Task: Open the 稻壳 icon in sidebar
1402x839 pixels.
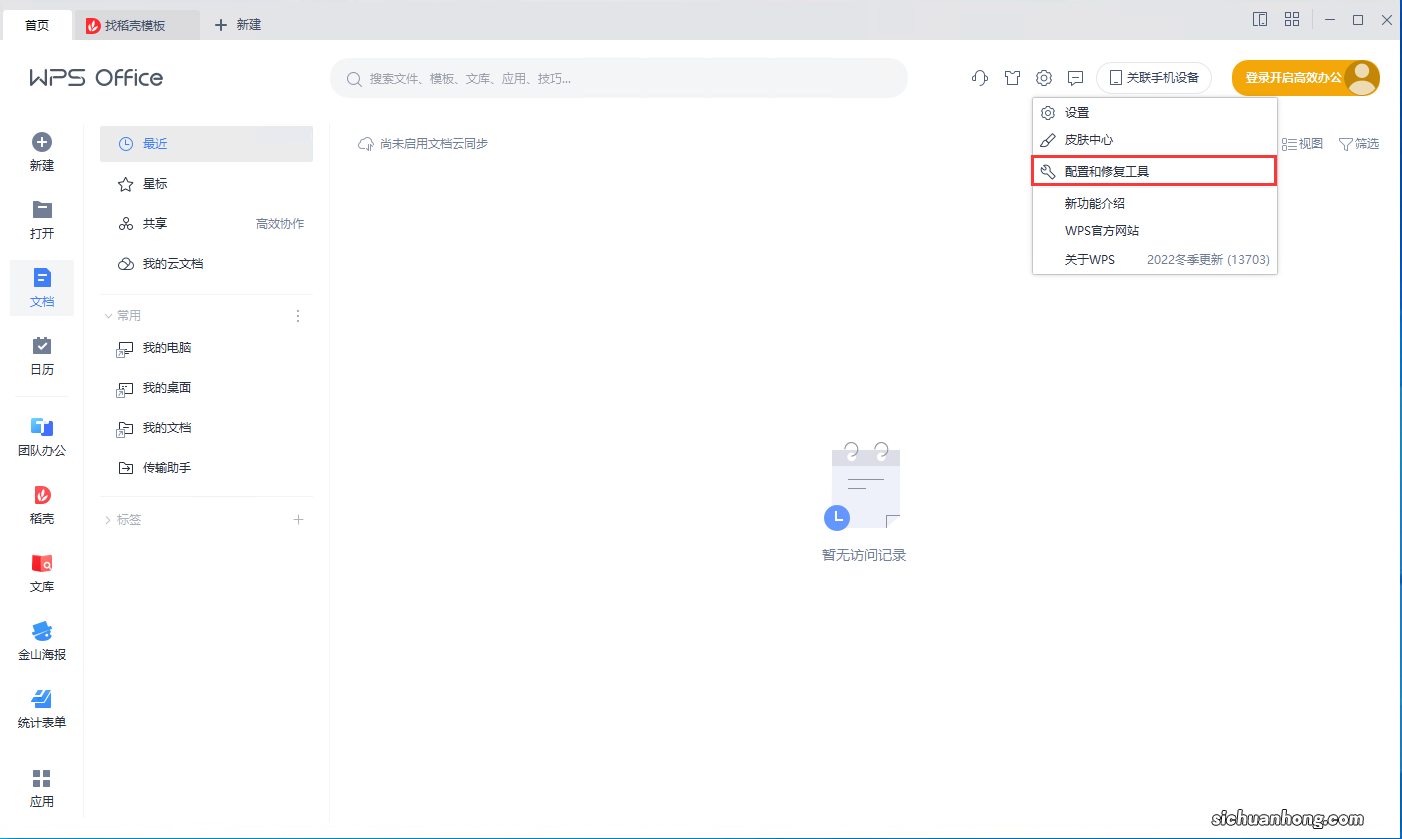Action: pyautogui.click(x=42, y=495)
